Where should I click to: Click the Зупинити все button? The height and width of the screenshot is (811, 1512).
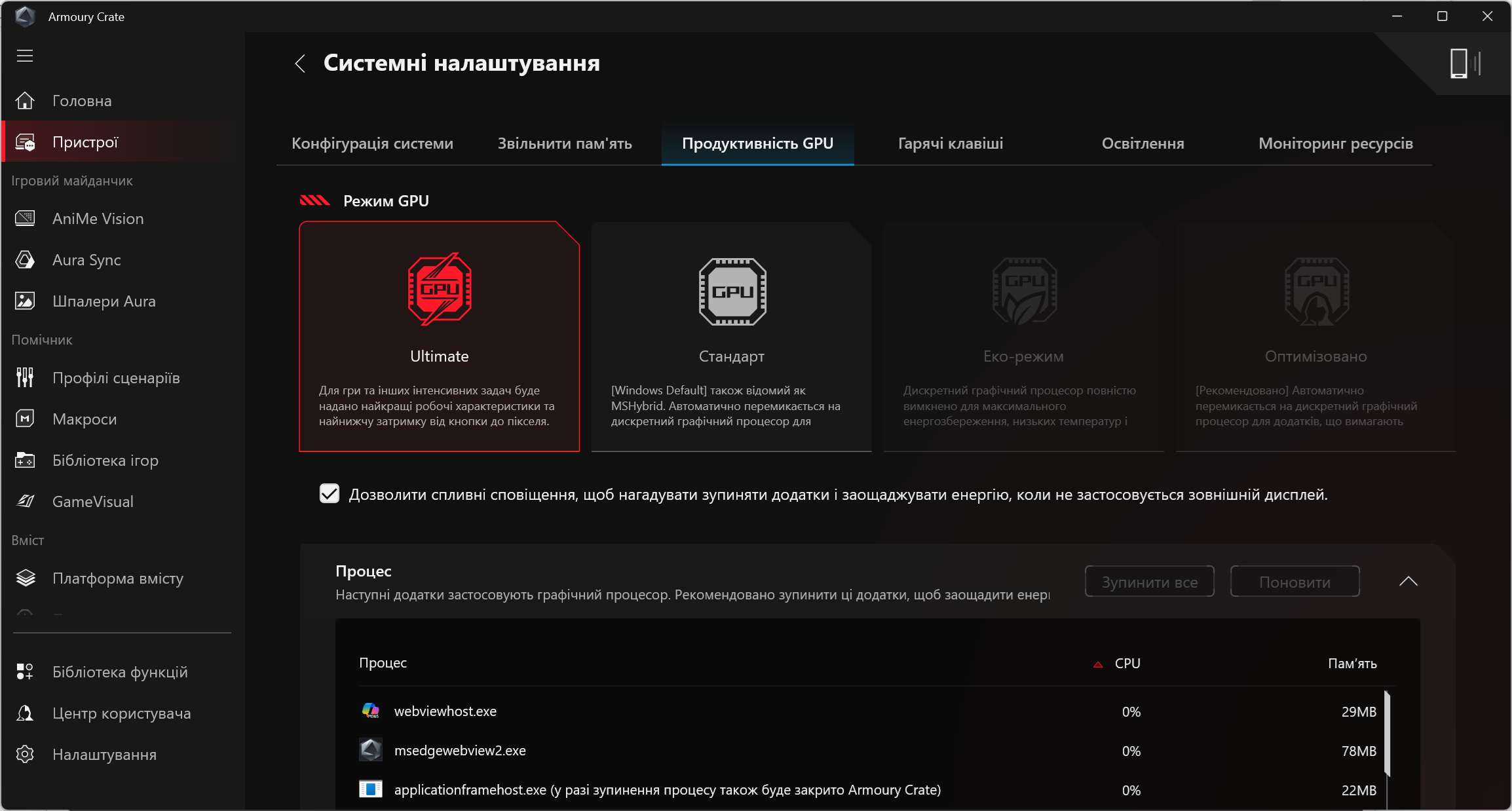tap(1149, 582)
